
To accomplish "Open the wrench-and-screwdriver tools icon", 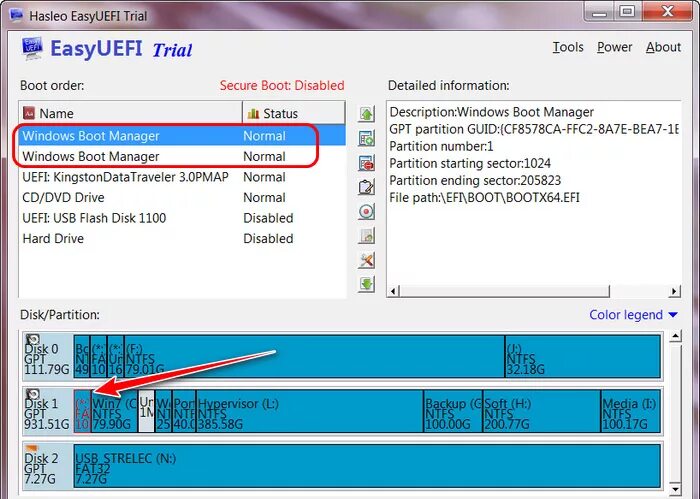I will point(366,259).
